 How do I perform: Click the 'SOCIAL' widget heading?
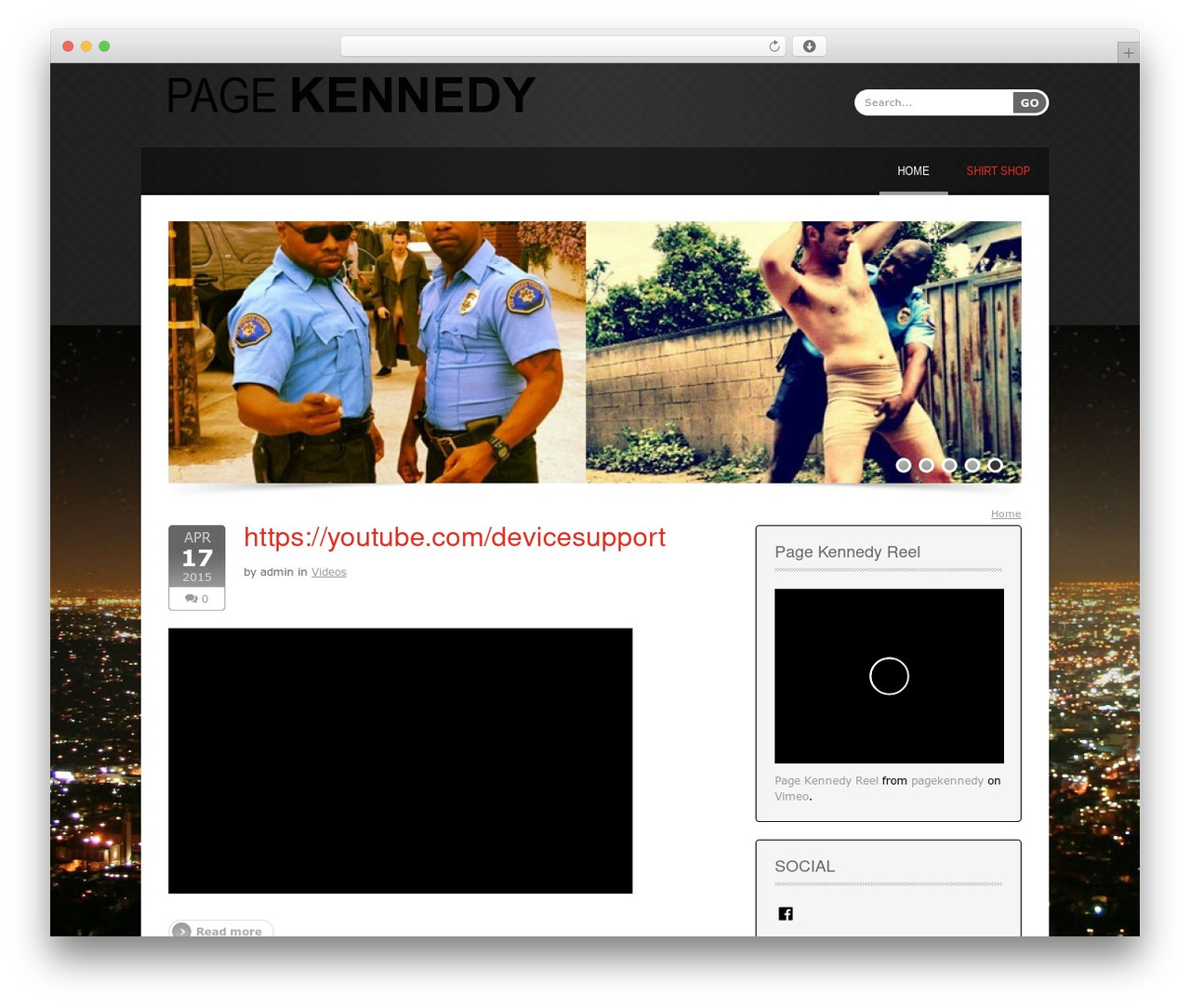805,867
